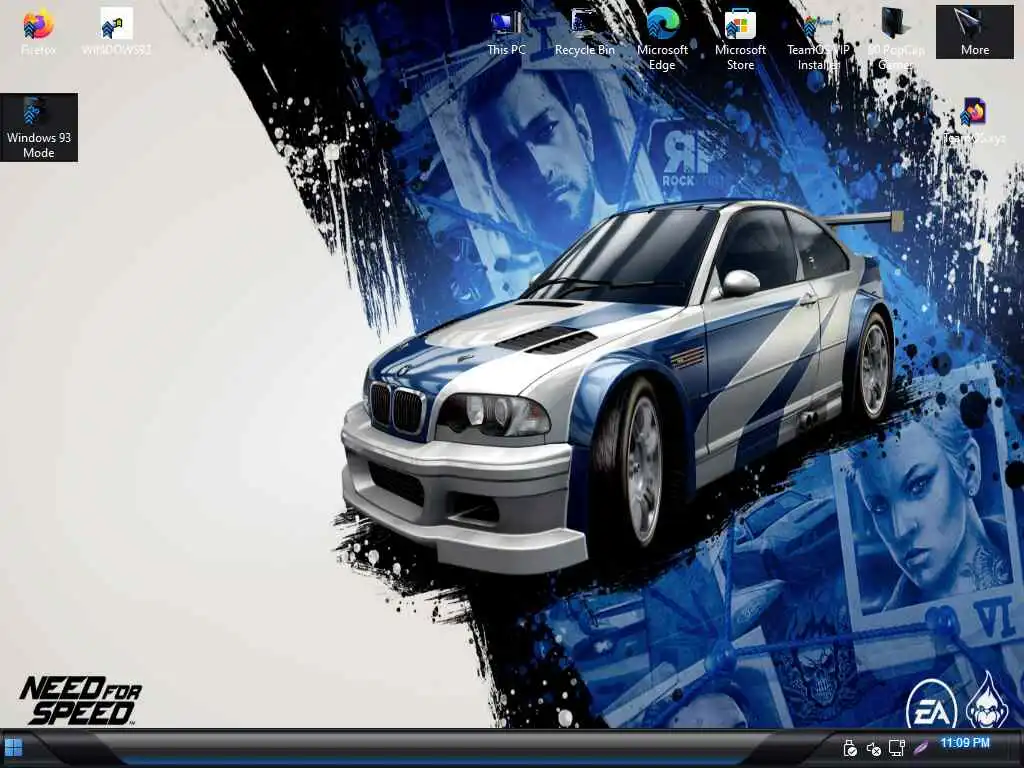Click the muted volume tray icon

(873, 749)
